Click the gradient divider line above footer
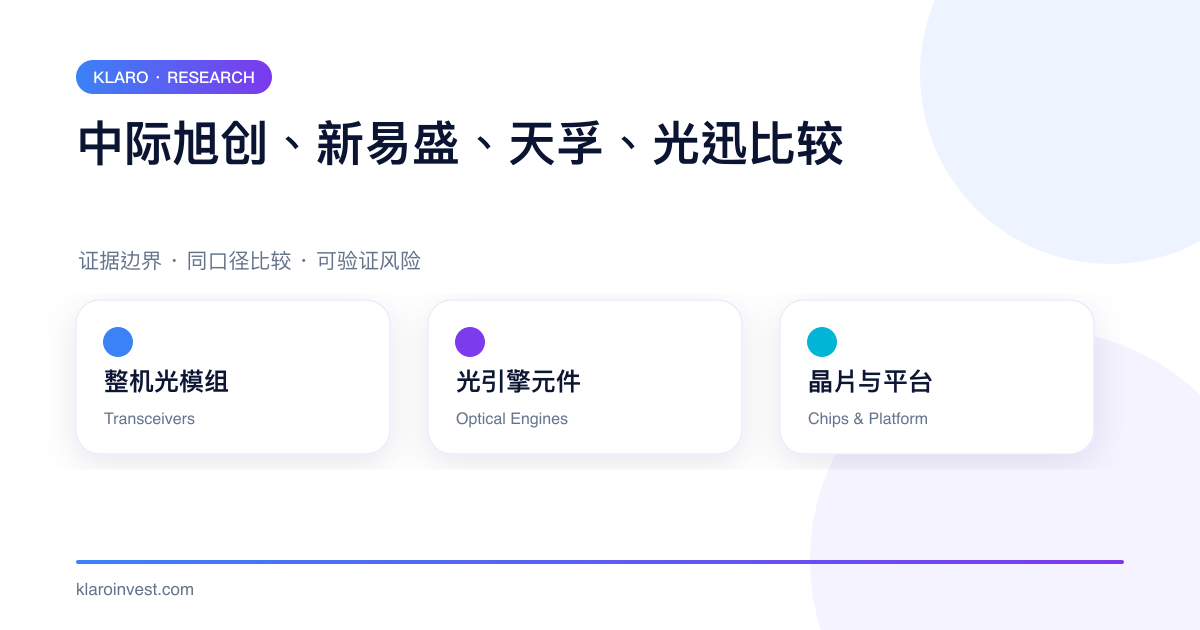The width and height of the screenshot is (1200, 630). pyautogui.click(x=600, y=562)
